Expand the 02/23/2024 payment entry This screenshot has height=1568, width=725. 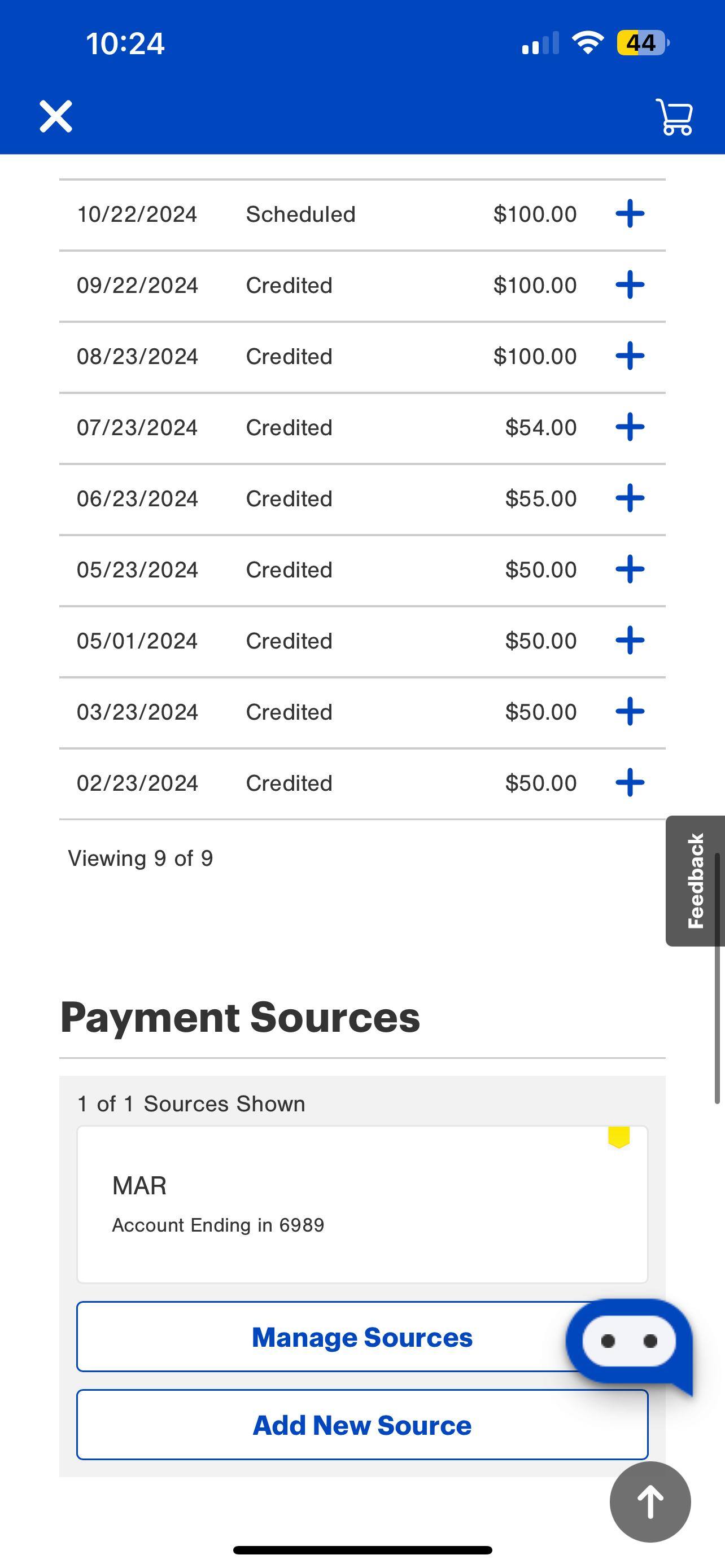tap(630, 783)
